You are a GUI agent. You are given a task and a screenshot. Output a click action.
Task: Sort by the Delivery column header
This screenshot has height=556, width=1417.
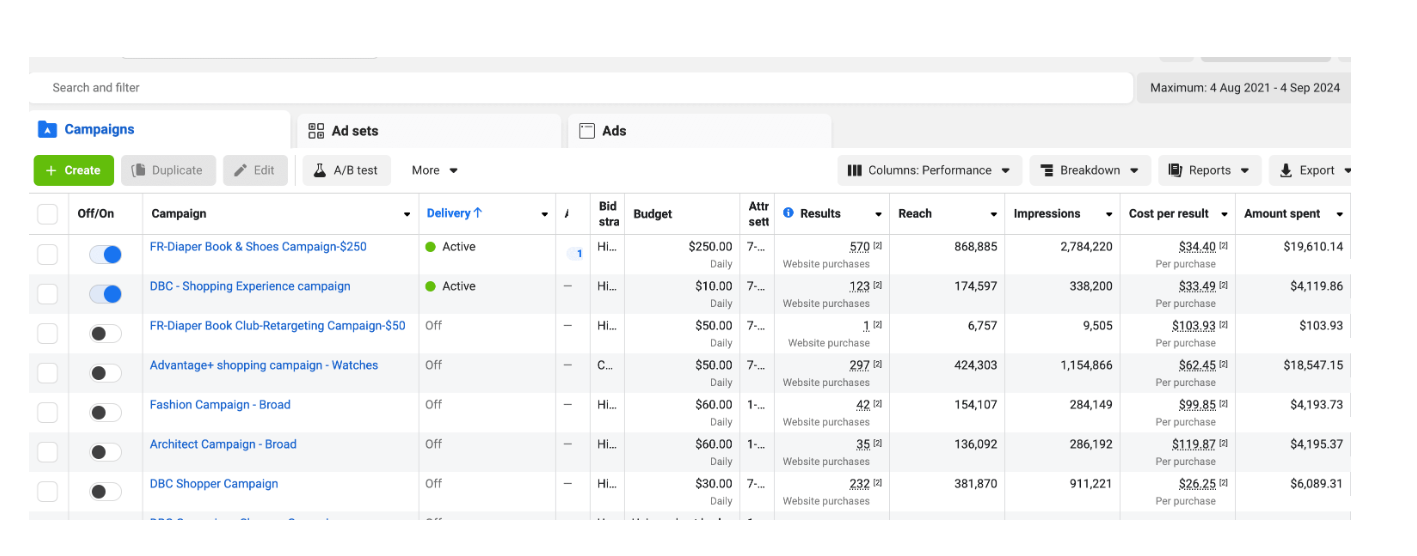click(x=454, y=214)
